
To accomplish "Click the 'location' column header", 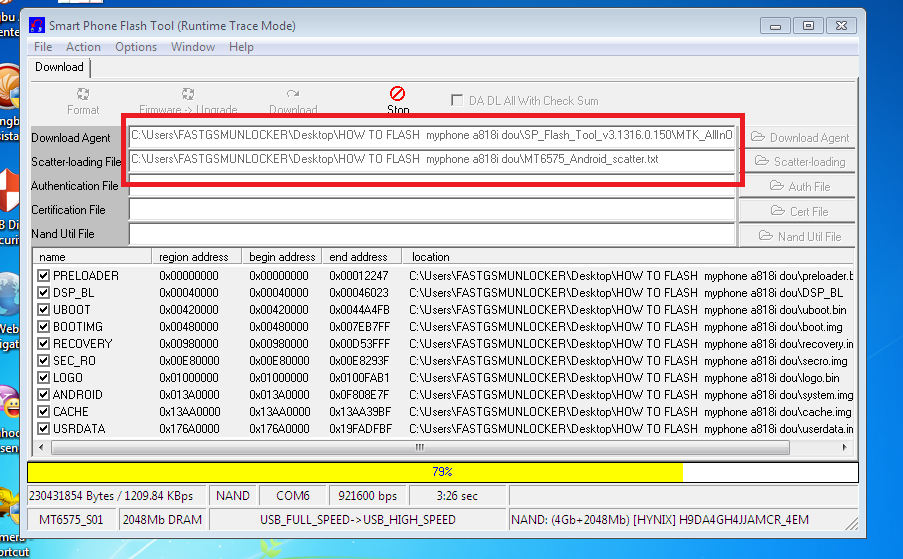I will coord(628,257).
